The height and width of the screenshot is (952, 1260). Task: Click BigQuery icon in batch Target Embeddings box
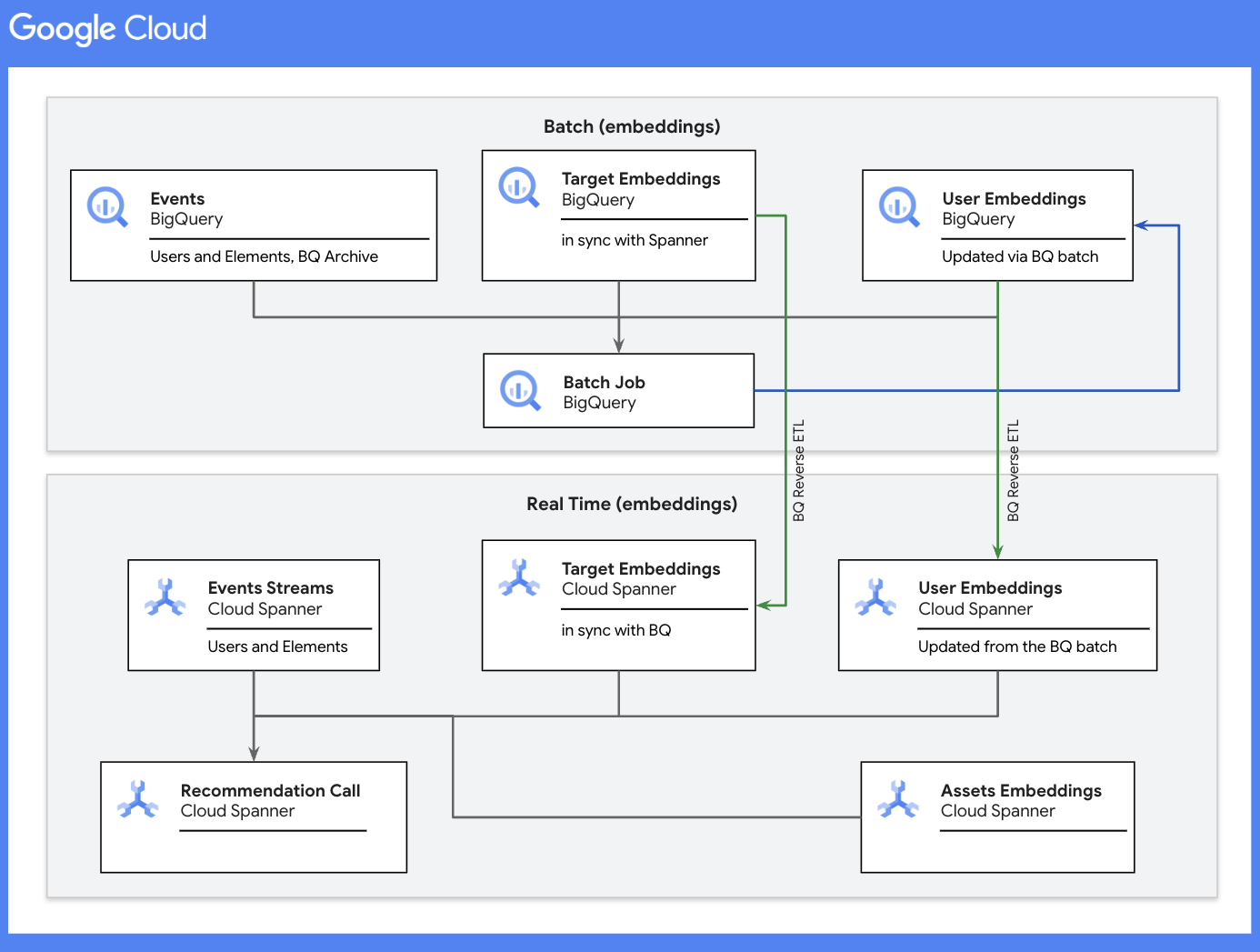[x=519, y=187]
